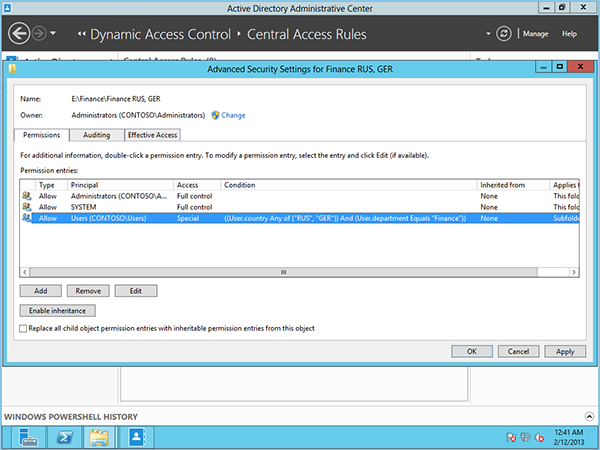This screenshot has height=450, width=600.
Task: Sort by the Condition column header
Action: (349, 185)
